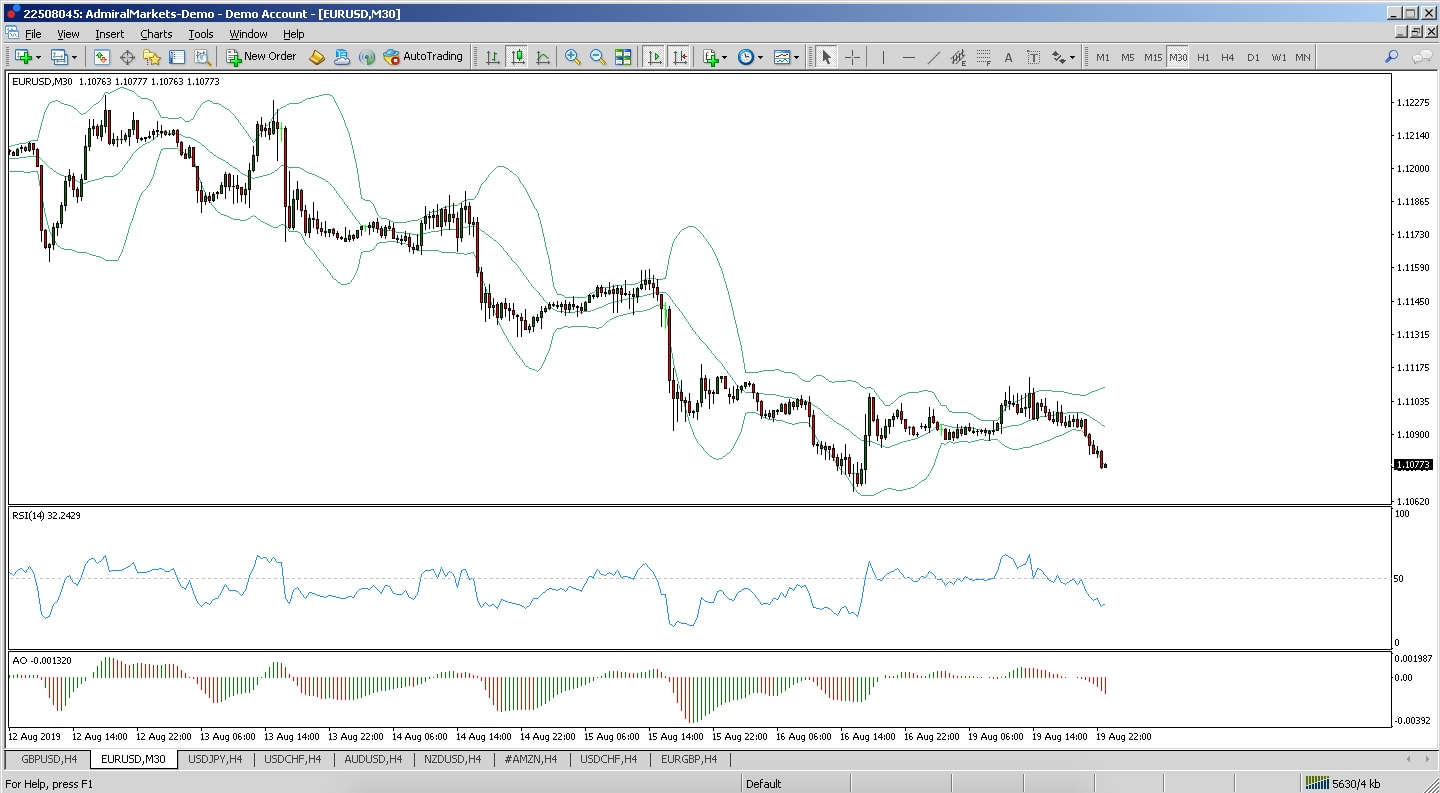Click the Default profile status bar entry
The height and width of the screenshot is (793, 1440).
click(x=763, y=783)
